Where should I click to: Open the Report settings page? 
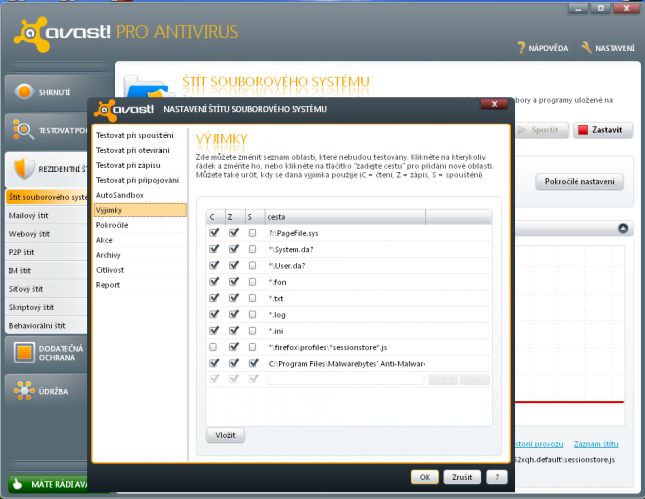[x=140, y=285]
